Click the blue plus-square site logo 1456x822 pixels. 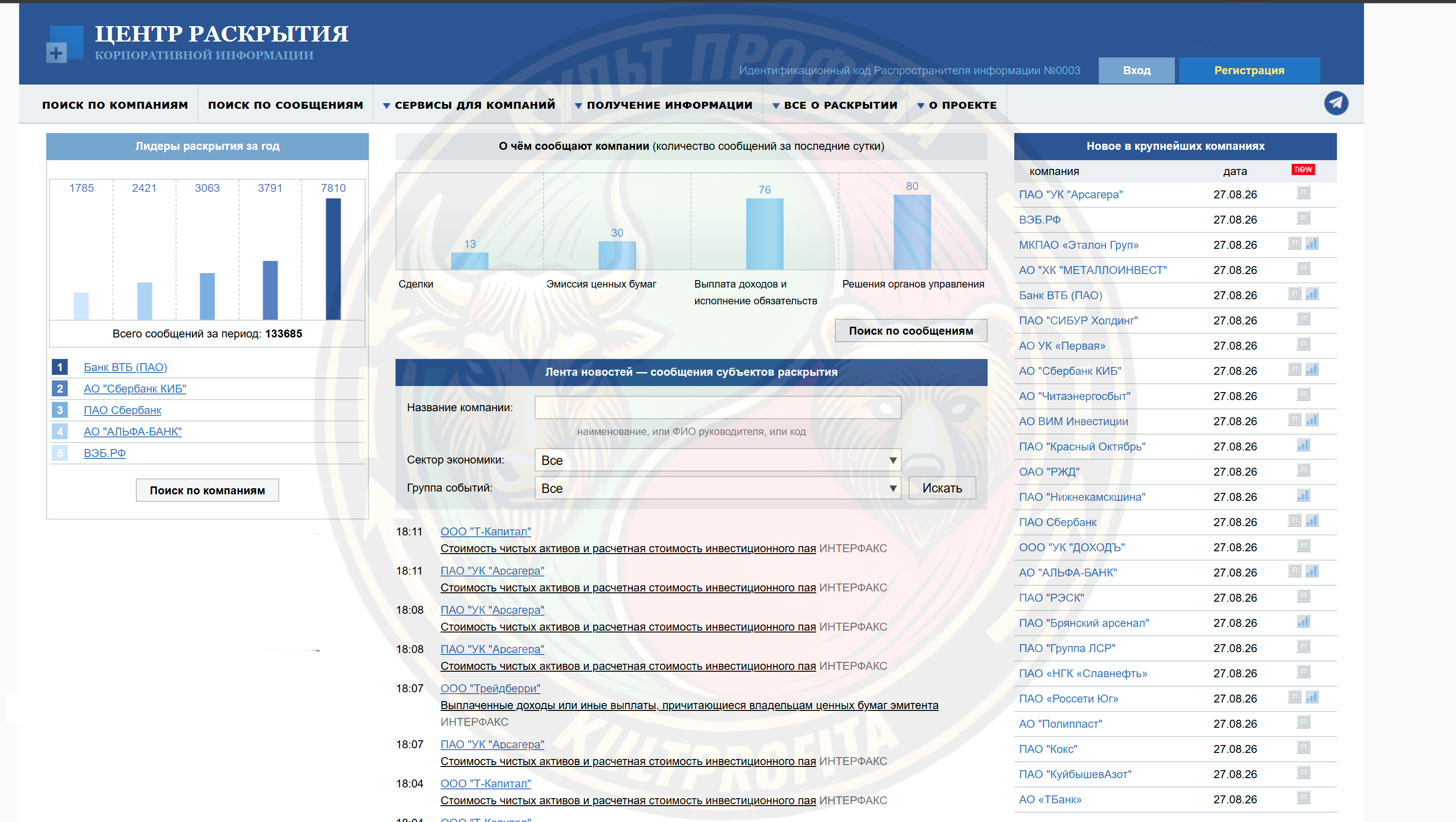(x=64, y=43)
